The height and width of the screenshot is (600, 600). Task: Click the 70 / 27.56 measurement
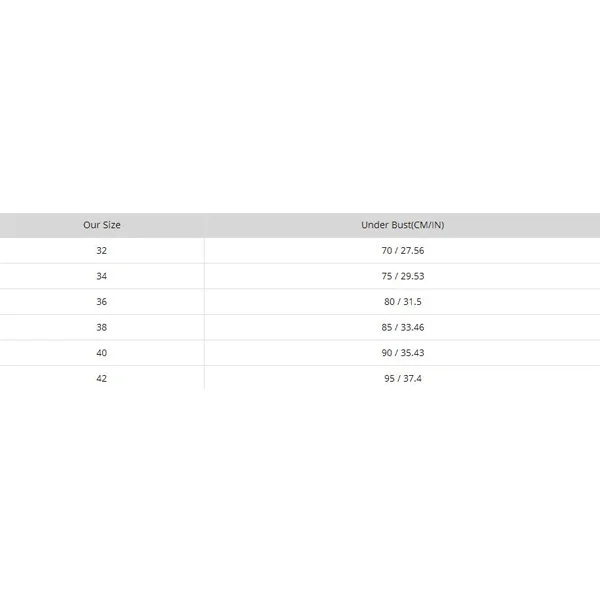[x=403, y=251]
